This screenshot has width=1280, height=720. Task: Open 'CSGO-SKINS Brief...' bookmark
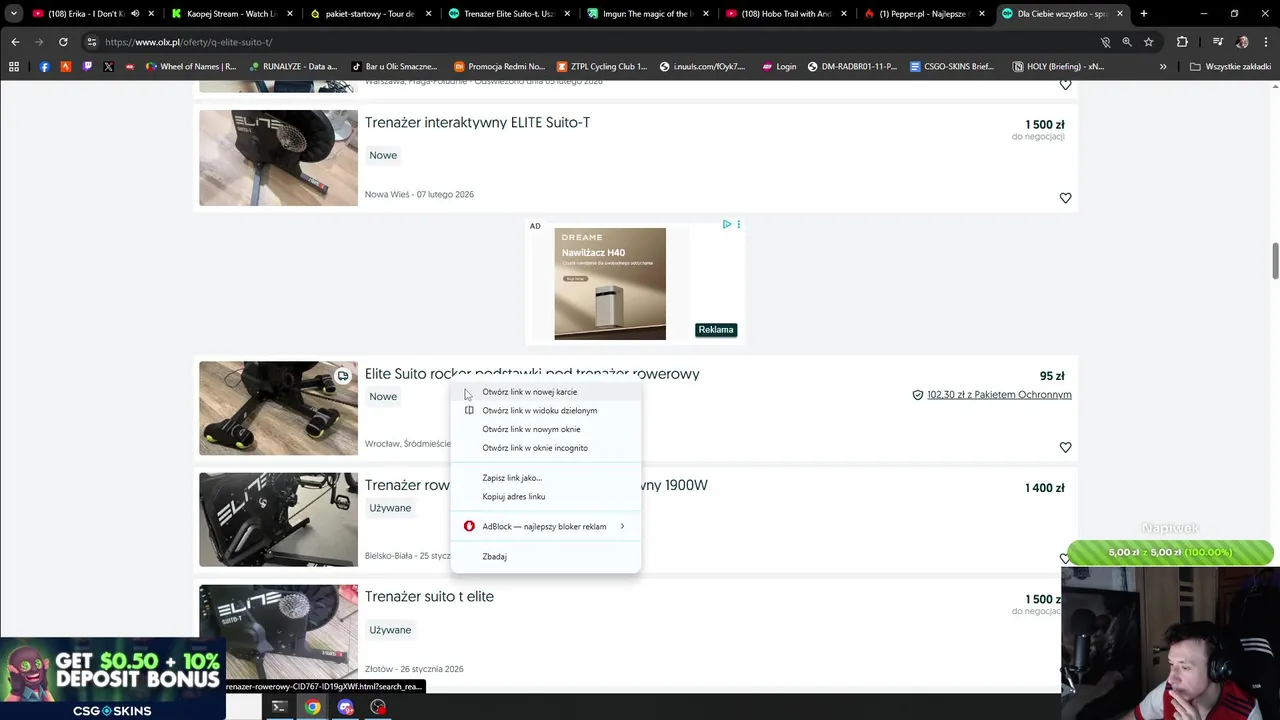tap(952, 66)
